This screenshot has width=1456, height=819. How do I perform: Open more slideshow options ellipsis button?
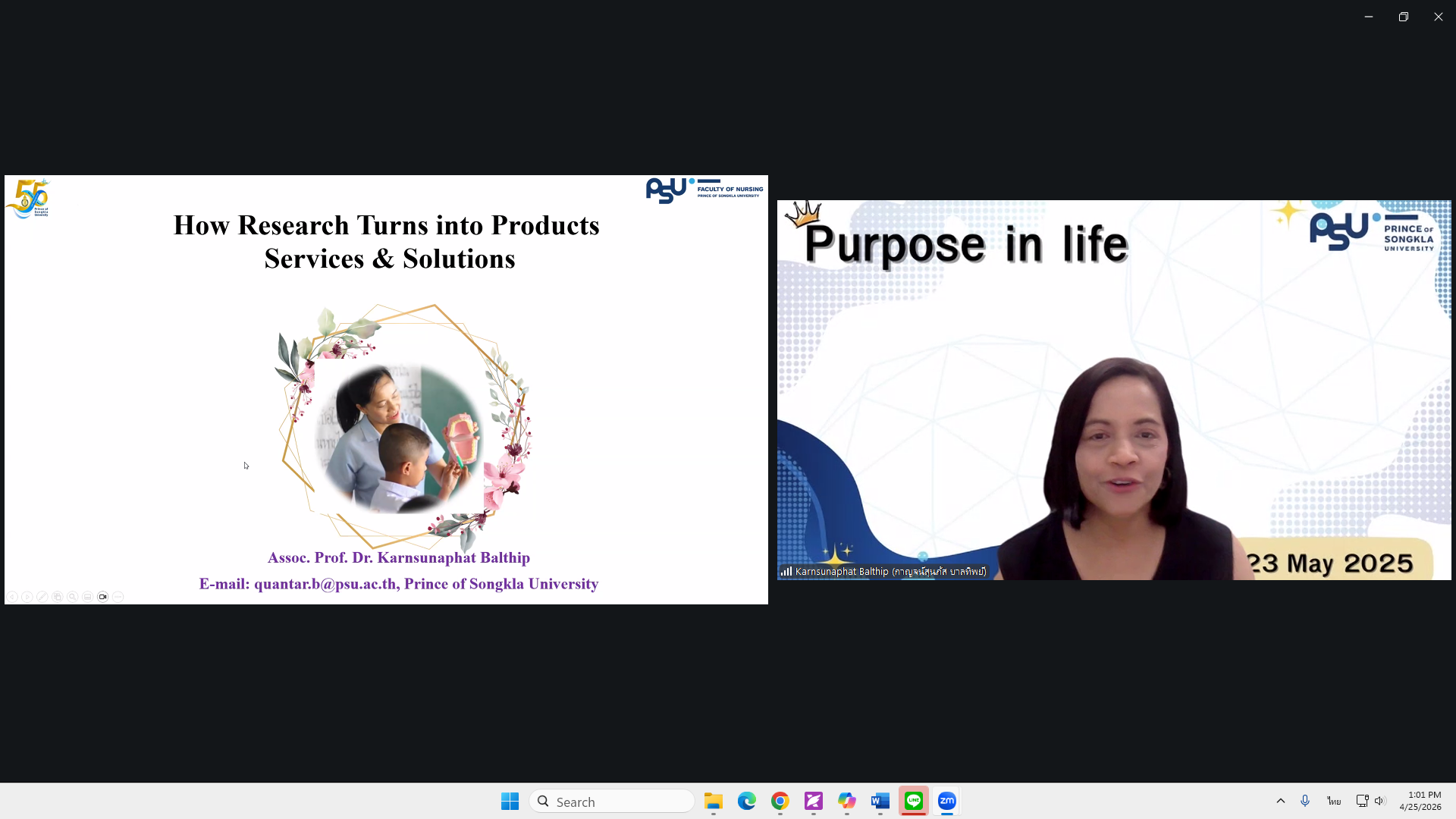click(118, 597)
